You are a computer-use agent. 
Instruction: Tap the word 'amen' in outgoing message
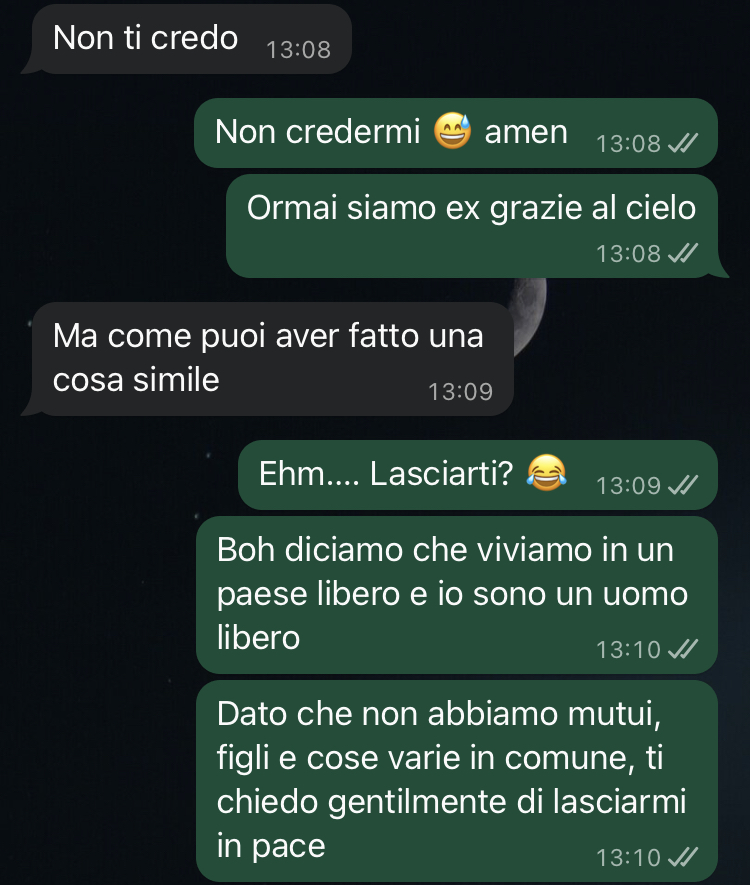(526, 132)
